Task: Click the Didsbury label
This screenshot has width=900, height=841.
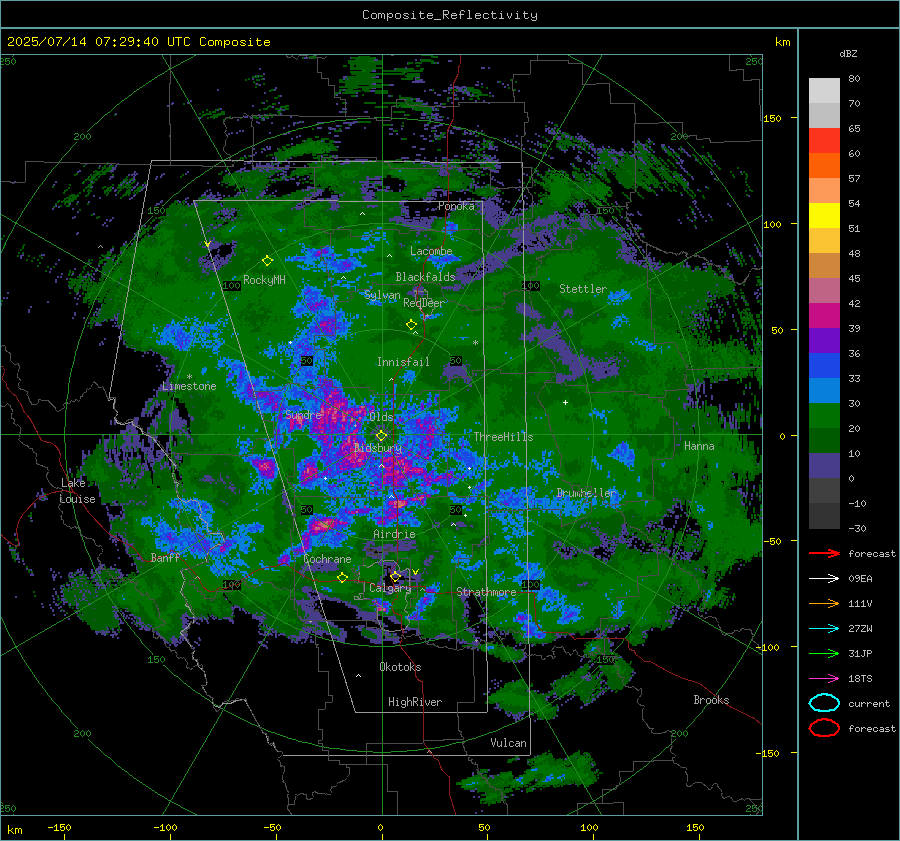Action: click(377, 448)
